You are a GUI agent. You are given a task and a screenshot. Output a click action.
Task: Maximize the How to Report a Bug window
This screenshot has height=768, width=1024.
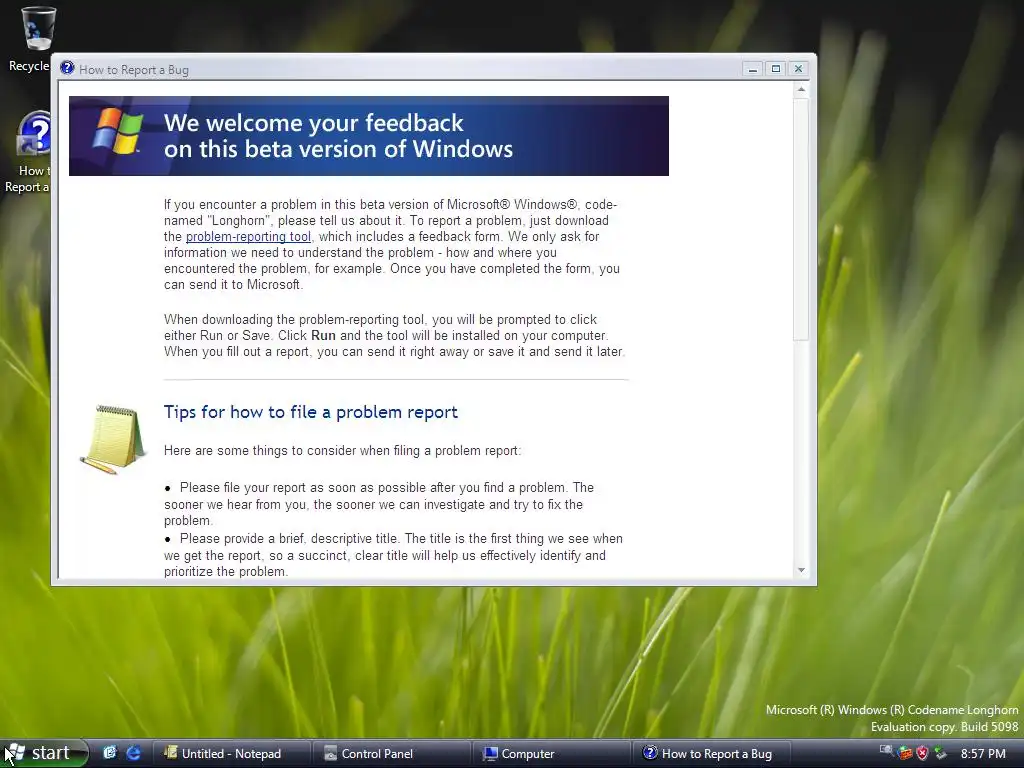click(x=776, y=69)
